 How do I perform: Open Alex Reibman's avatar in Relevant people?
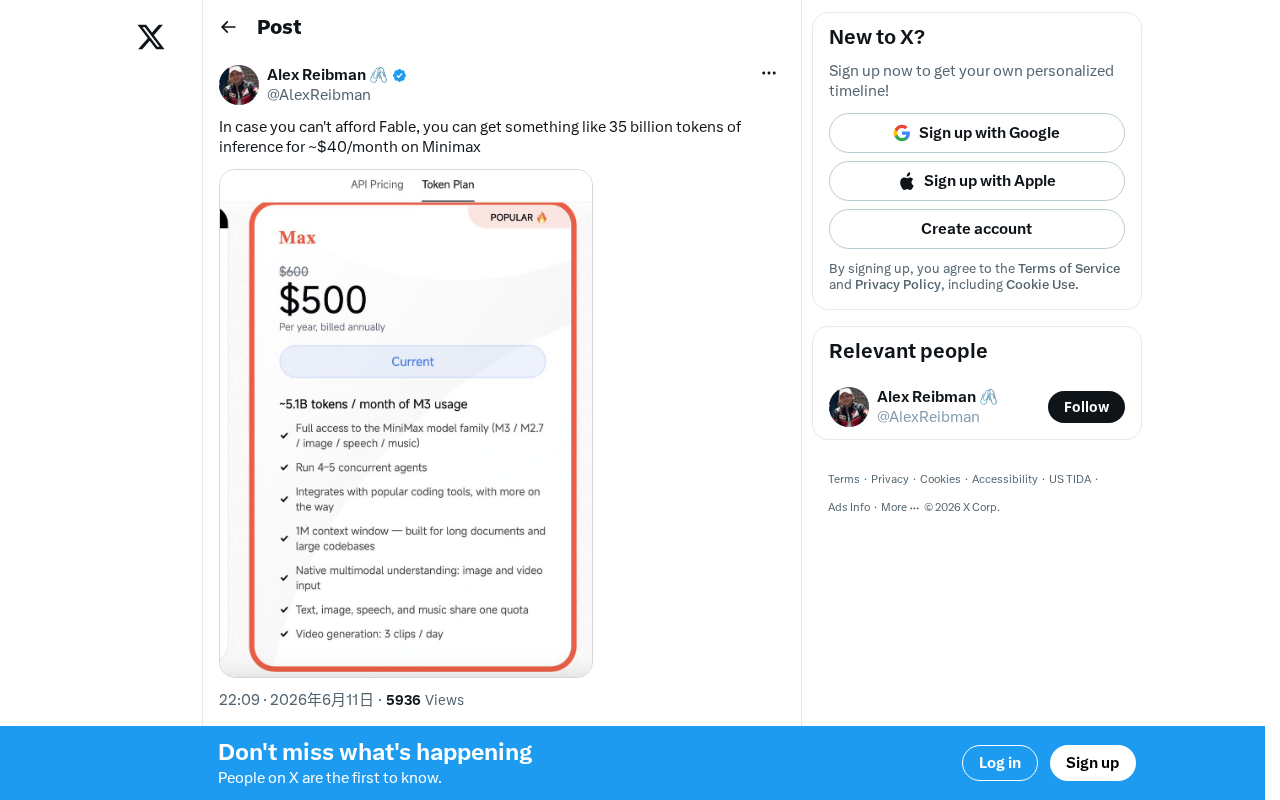(x=849, y=407)
